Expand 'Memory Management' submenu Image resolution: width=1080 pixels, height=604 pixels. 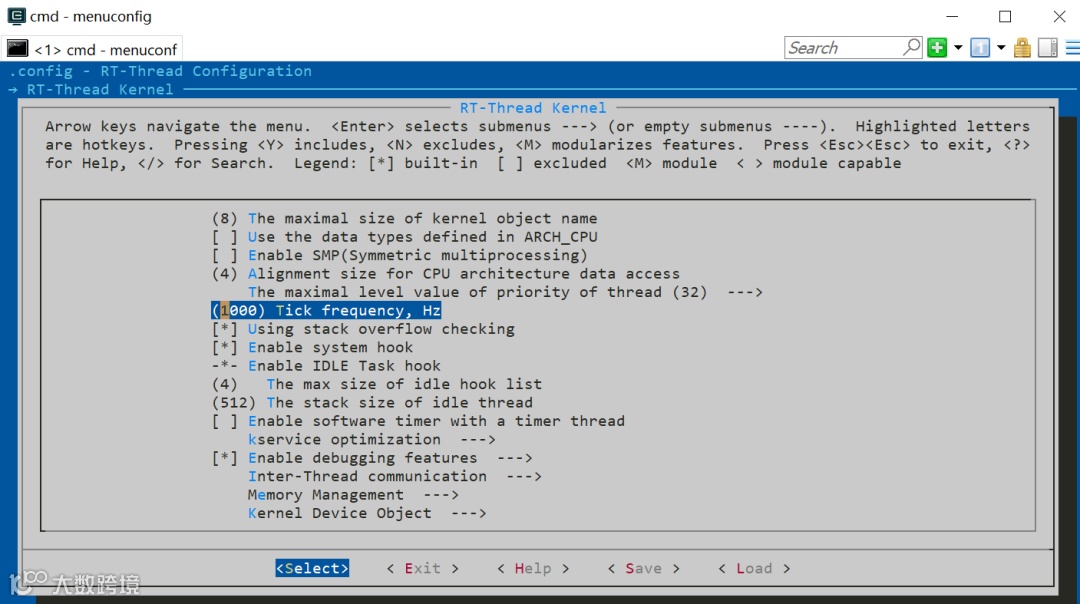click(353, 495)
